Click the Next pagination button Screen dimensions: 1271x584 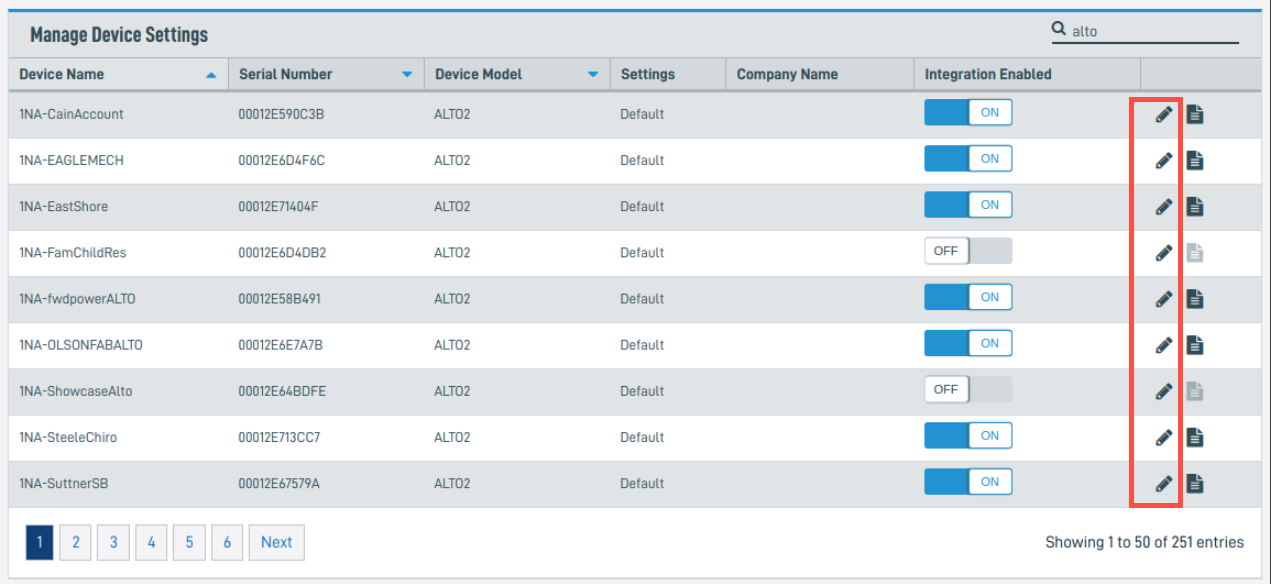277,542
